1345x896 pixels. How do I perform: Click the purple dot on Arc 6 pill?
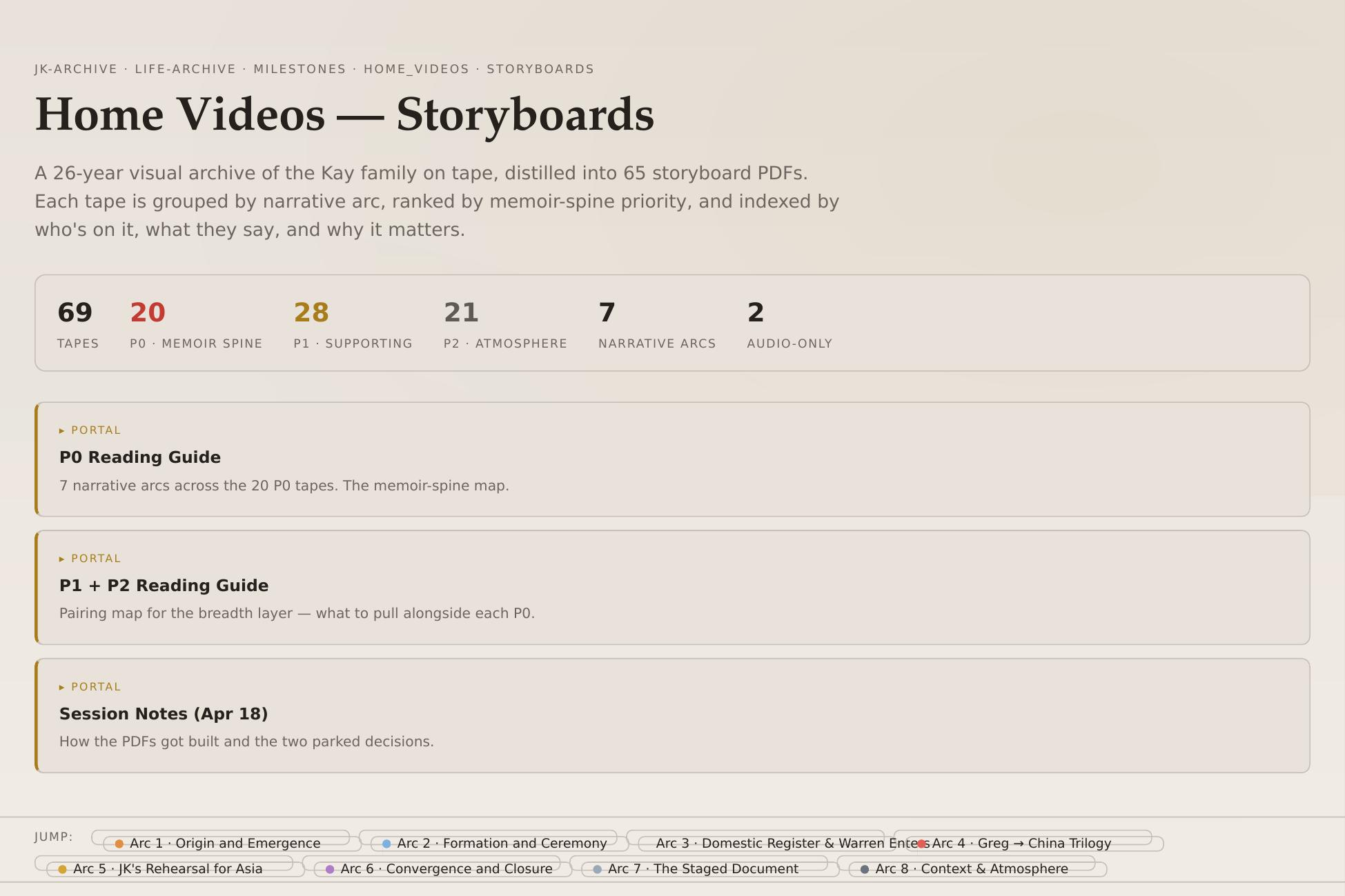click(x=330, y=869)
